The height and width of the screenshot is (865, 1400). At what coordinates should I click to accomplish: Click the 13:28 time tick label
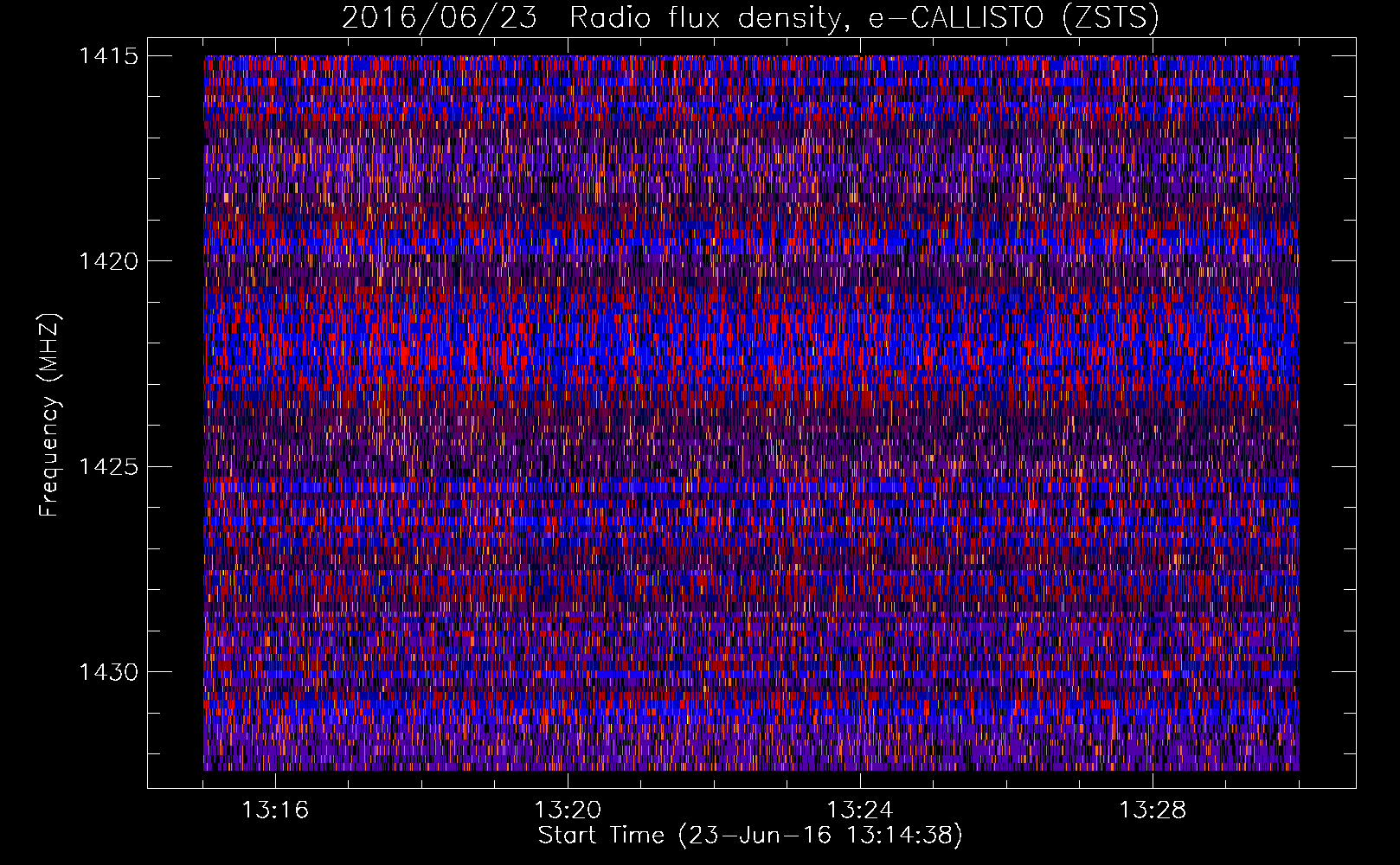(x=1153, y=811)
